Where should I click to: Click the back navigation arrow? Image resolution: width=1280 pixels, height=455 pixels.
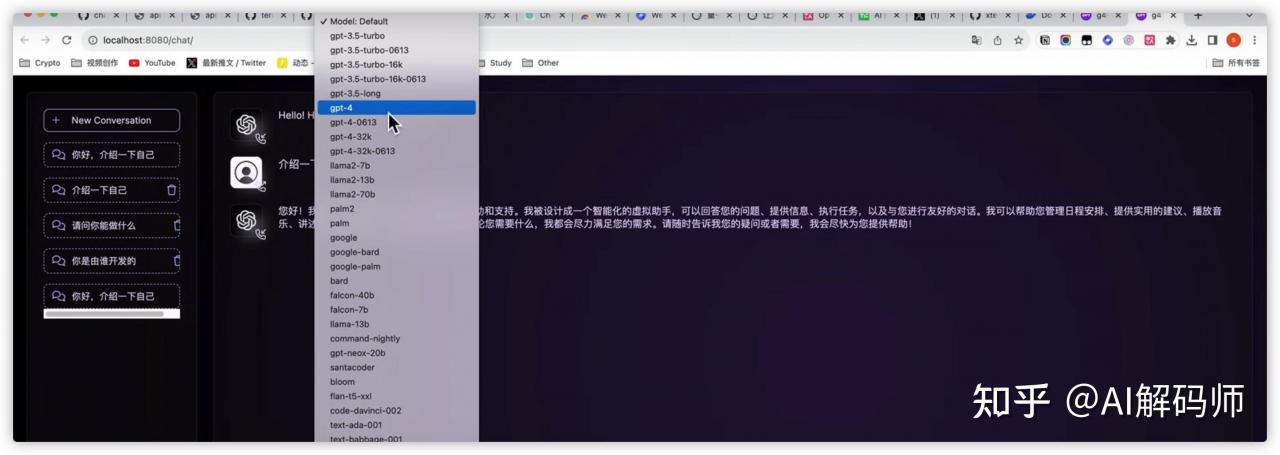point(25,40)
